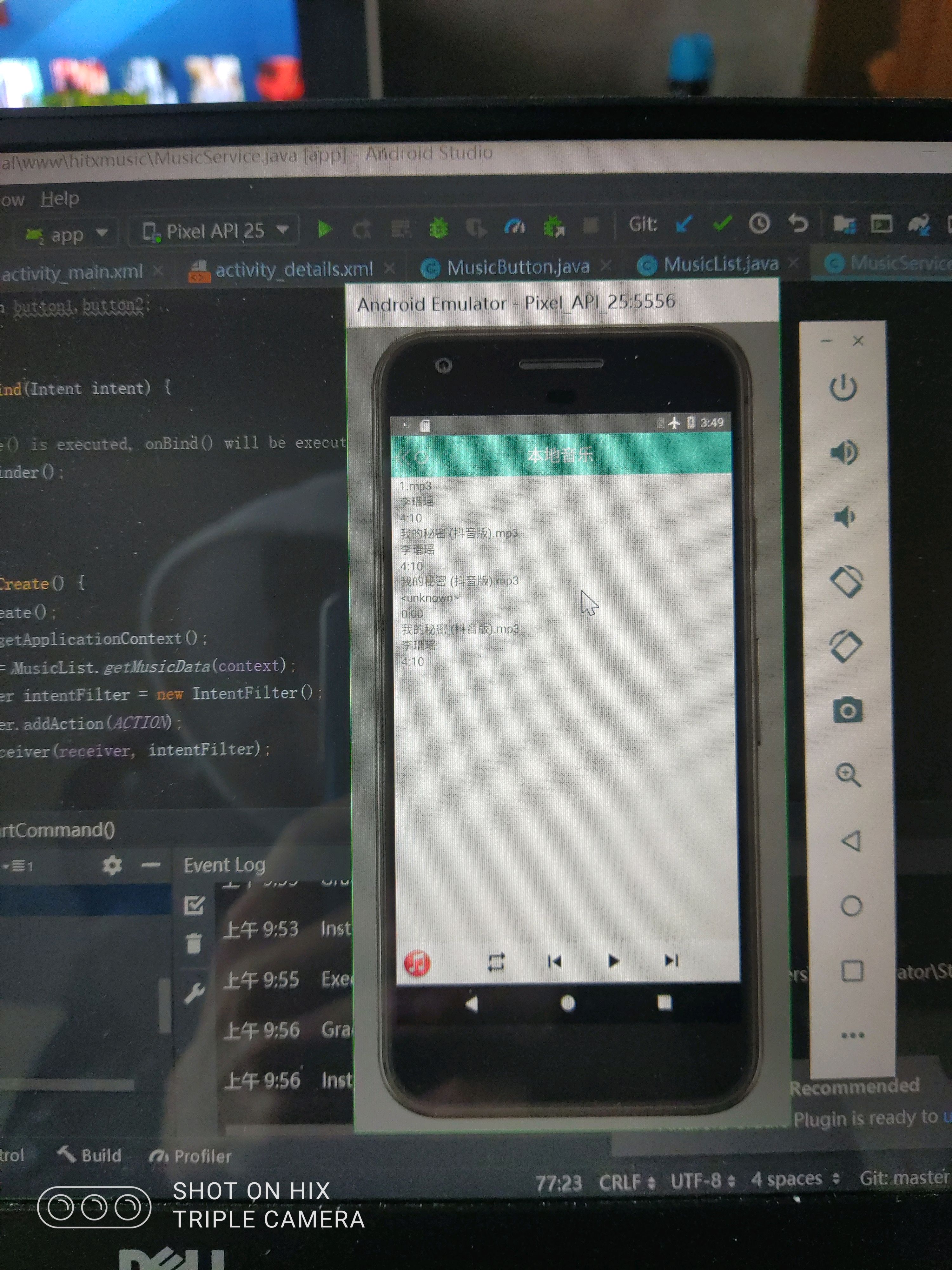Open the Profile app gauge icon

tap(515, 227)
